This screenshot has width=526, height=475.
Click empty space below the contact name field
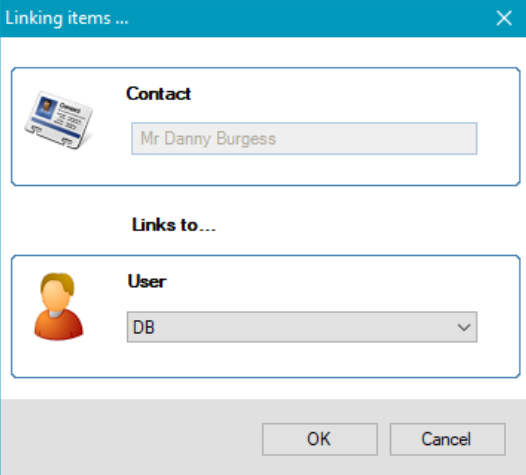tap(304, 169)
